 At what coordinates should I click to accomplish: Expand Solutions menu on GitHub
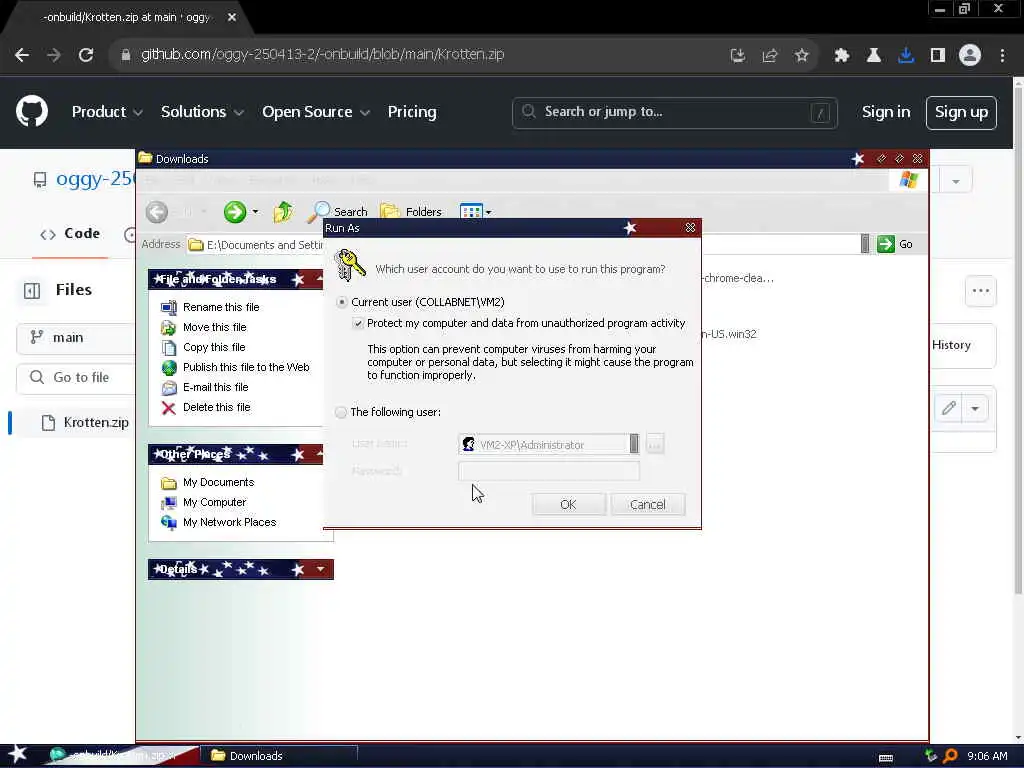(202, 112)
